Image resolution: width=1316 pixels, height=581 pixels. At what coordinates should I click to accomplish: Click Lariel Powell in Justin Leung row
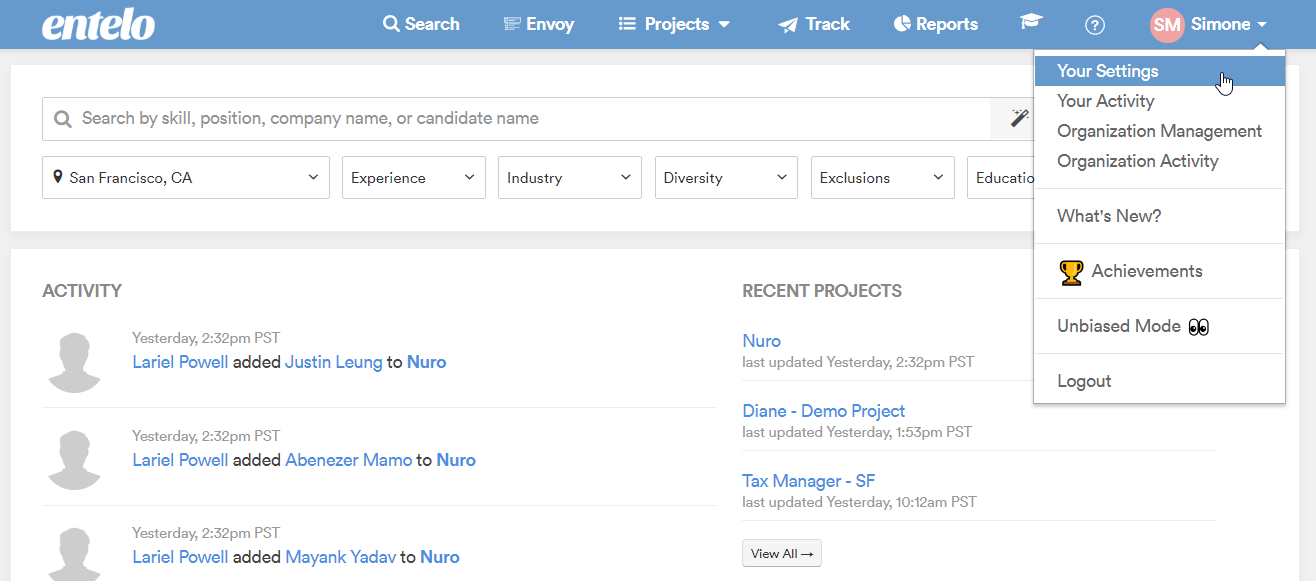pyautogui.click(x=180, y=362)
